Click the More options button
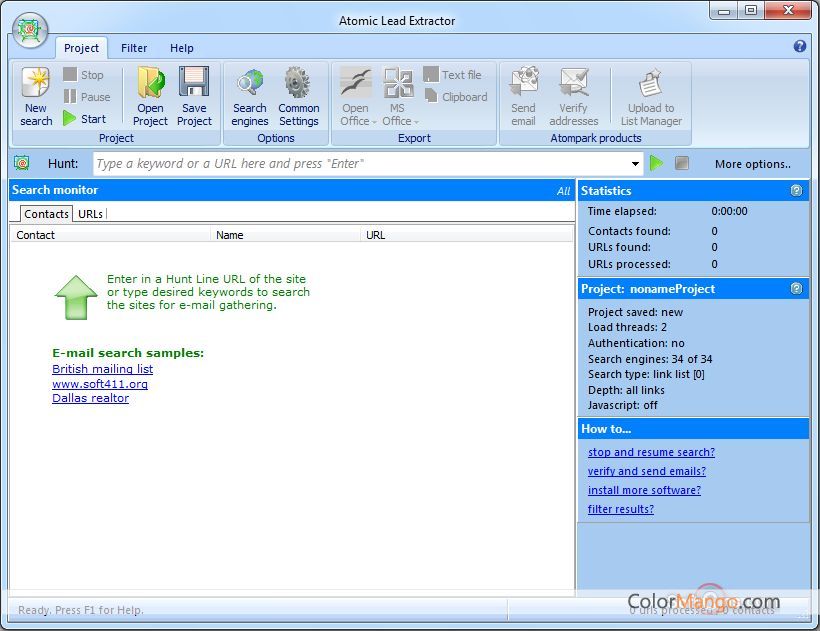 [753, 164]
